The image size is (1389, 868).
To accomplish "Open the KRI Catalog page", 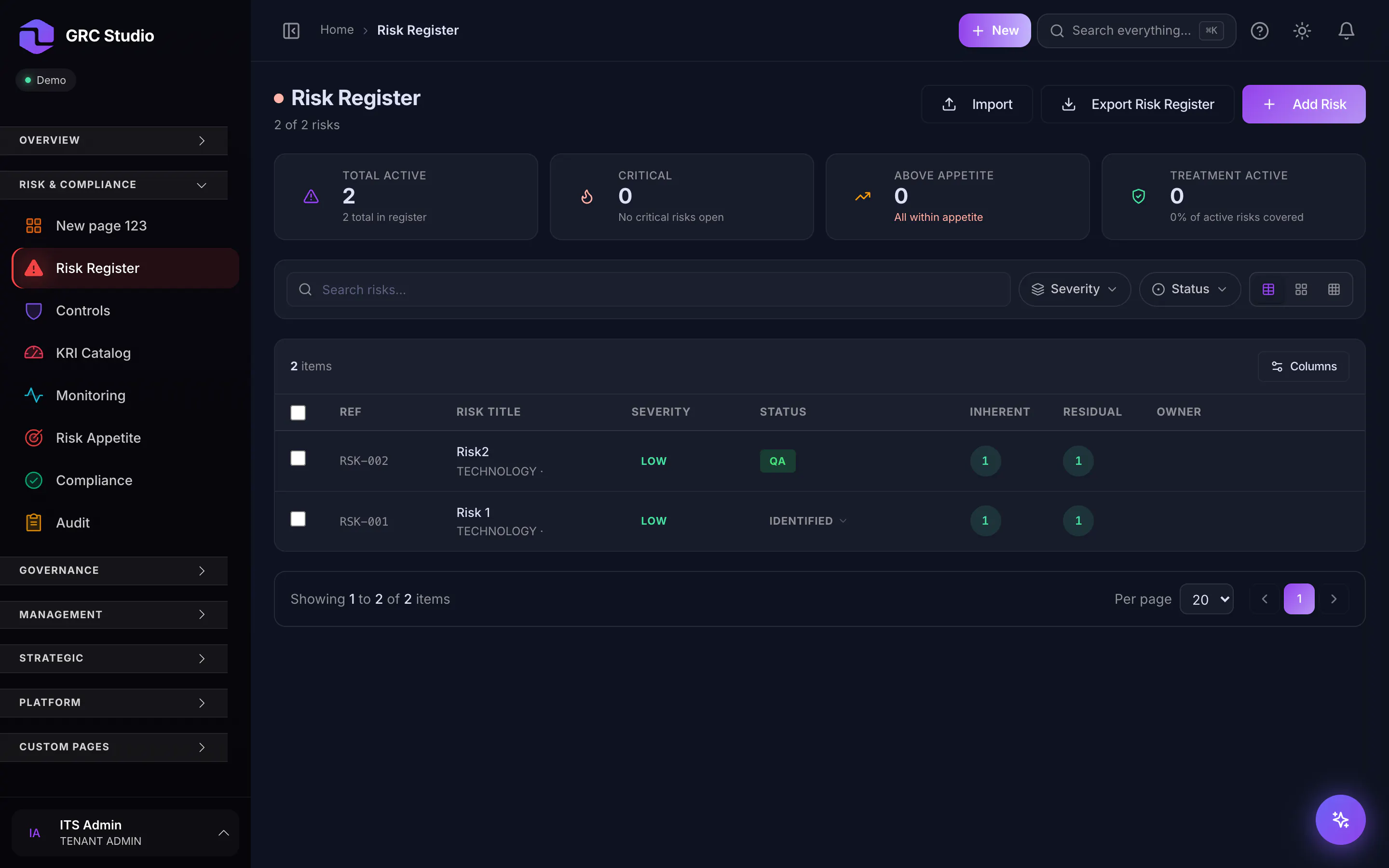I will (125, 353).
